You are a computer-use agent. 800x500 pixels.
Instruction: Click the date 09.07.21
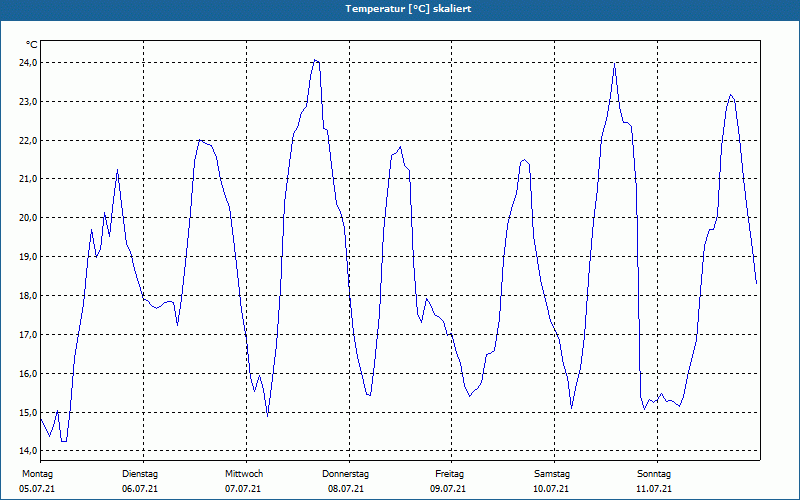click(448, 489)
